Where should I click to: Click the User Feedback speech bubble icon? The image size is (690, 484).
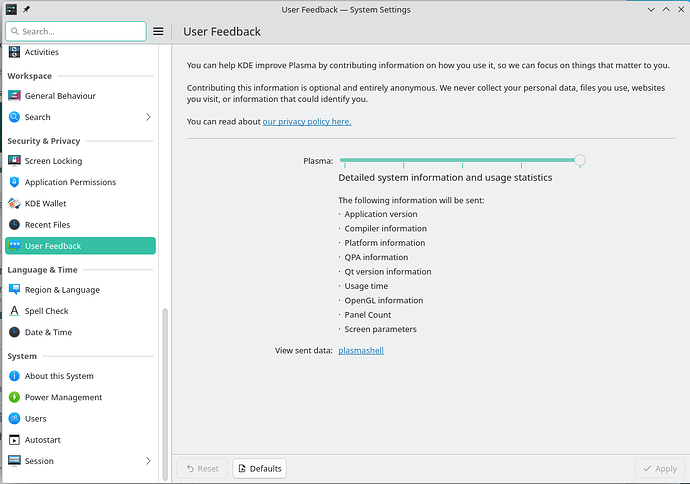coord(14,246)
